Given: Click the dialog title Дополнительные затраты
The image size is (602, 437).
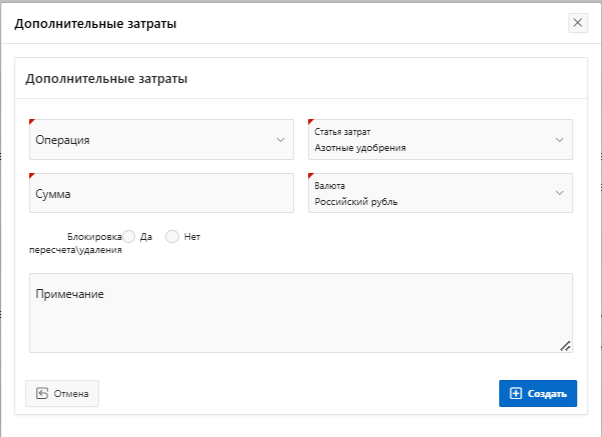Looking at the screenshot, I should pyautogui.click(x=96, y=24).
